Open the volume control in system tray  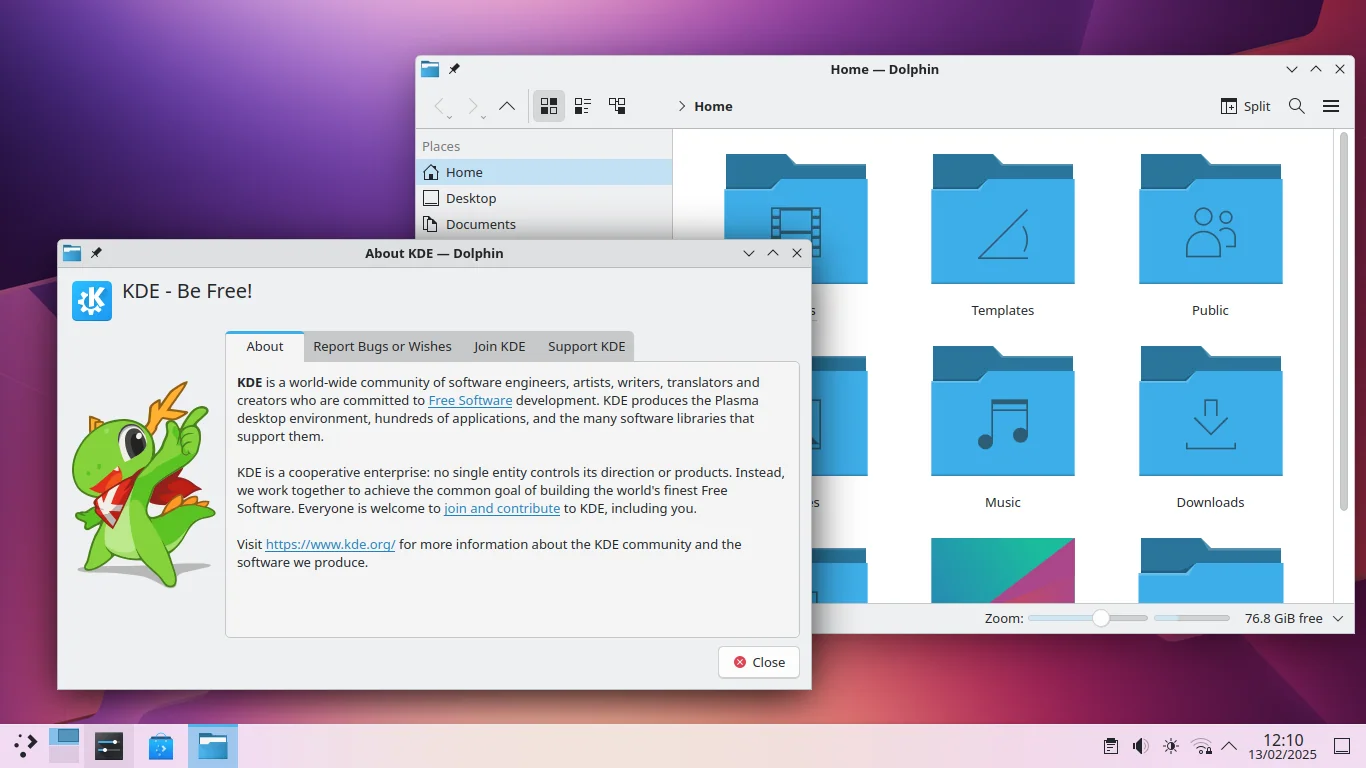(x=1140, y=746)
